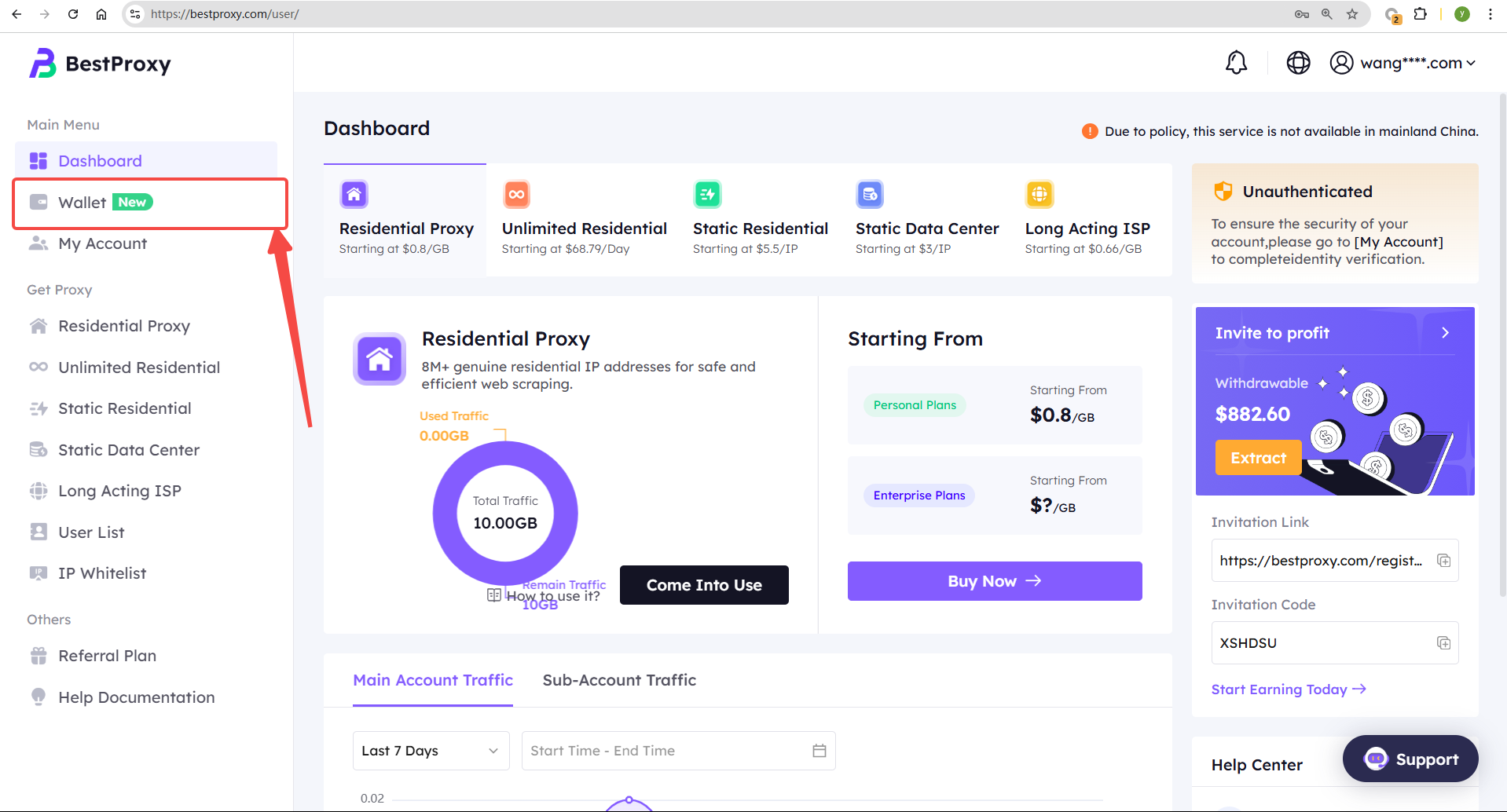Viewport: 1507px width, 812px height.
Task: Open IP Whitelist in the sidebar
Action: (x=146, y=573)
